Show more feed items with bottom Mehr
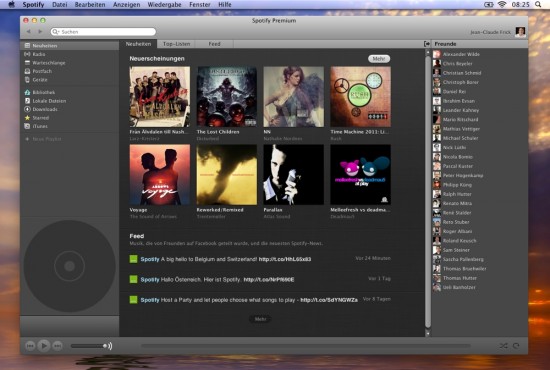The width and height of the screenshot is (550, 370). (260, 319)
